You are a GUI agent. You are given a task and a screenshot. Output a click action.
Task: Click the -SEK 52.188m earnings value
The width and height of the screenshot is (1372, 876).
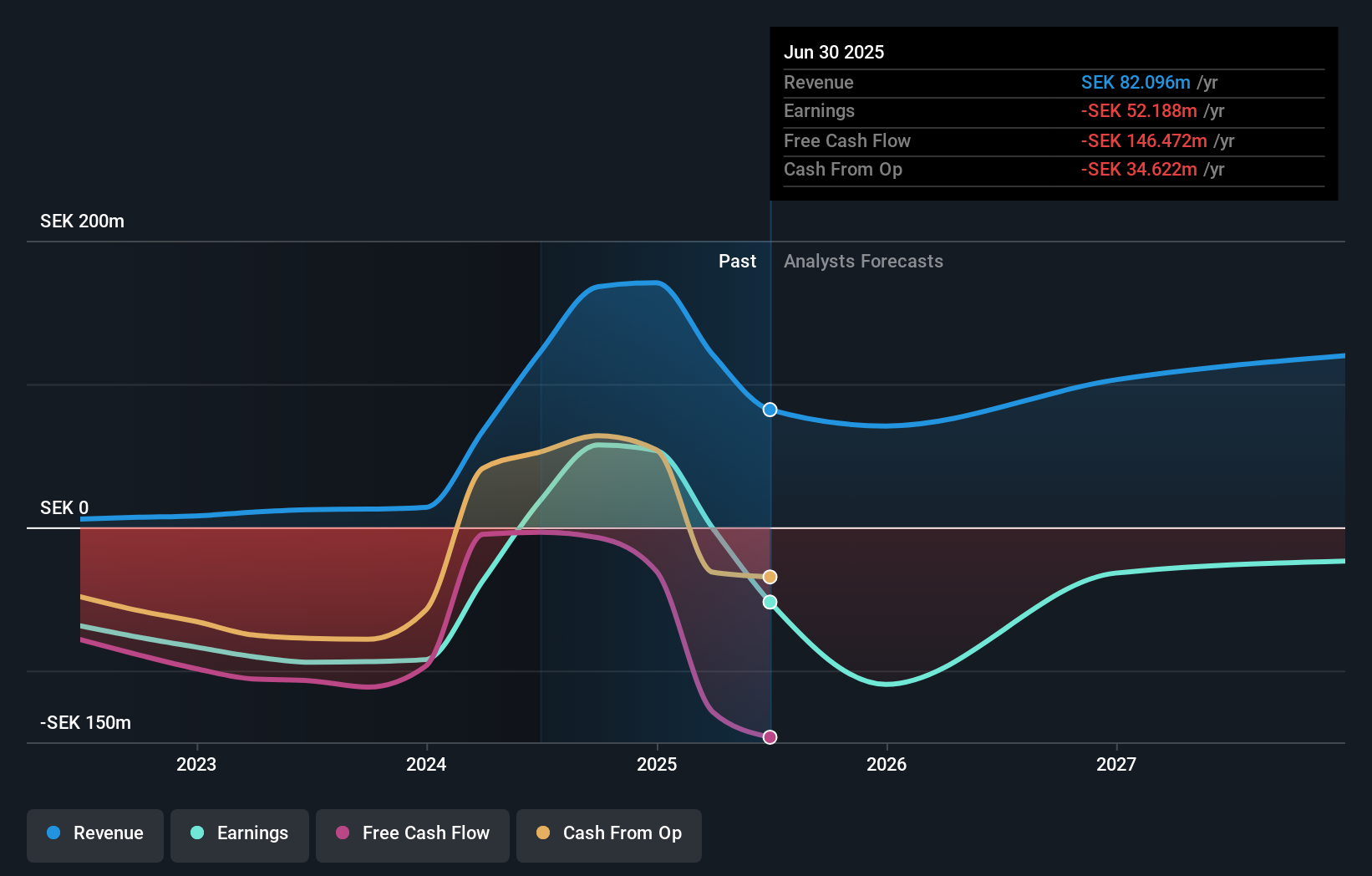point(1139,111)
